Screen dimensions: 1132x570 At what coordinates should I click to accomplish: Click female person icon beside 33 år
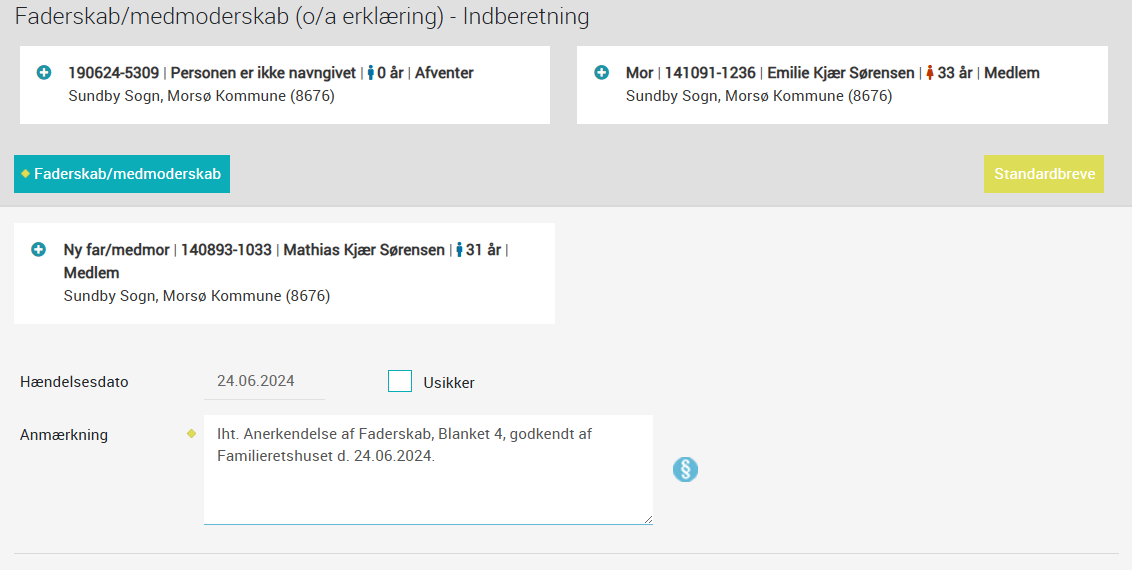[930, 73]
